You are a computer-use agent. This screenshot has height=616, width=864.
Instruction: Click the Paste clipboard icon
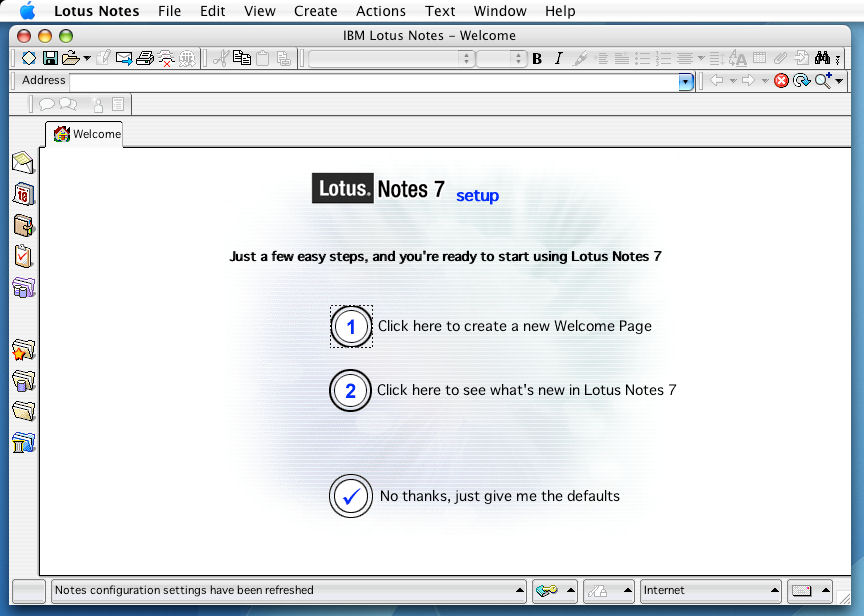click(x=263, y=58)
